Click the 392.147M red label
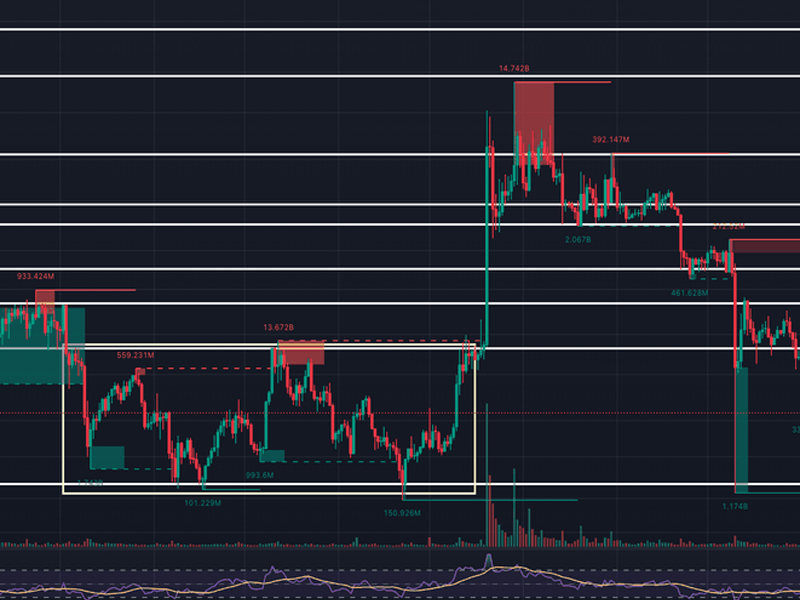800x600 pixels. 611,140
